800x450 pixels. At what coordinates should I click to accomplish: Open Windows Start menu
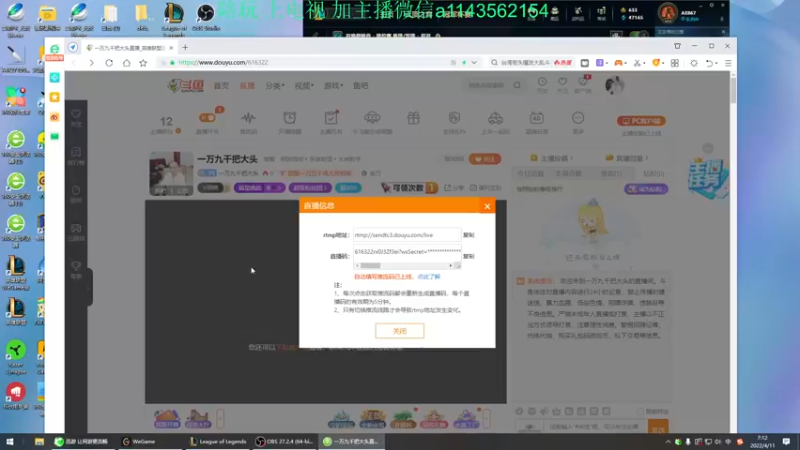pyautogui.click(x=10, y=442)
